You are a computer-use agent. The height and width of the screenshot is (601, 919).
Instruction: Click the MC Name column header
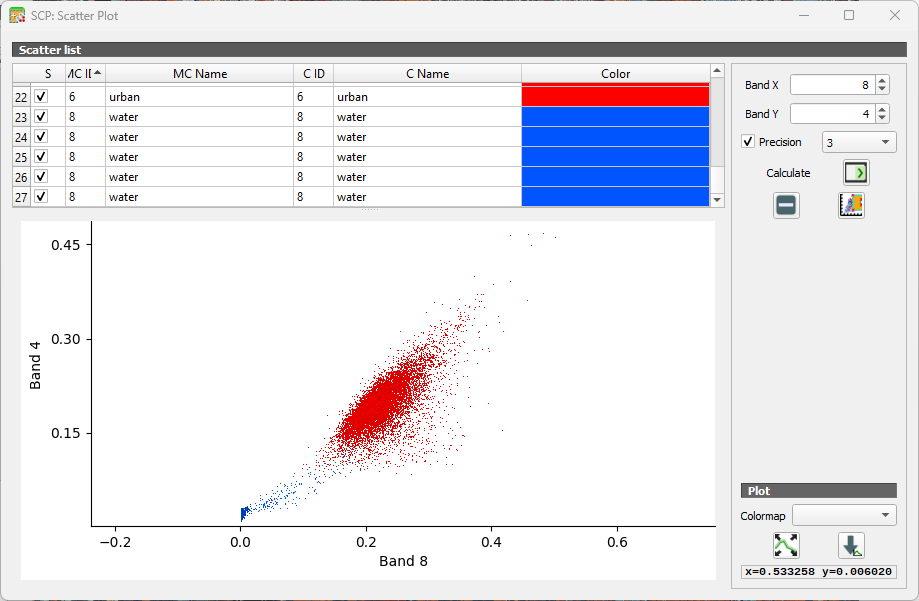[x=199, y=73]
